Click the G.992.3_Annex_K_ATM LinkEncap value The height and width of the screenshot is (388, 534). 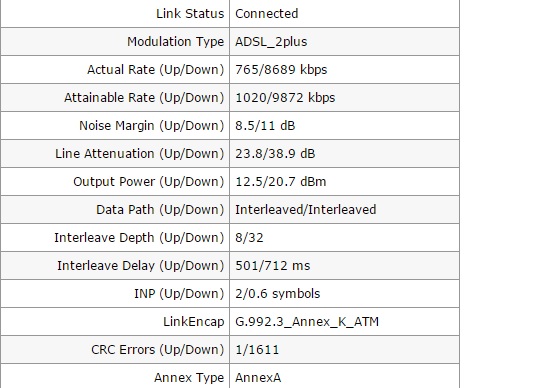click(x=307, y=322)
